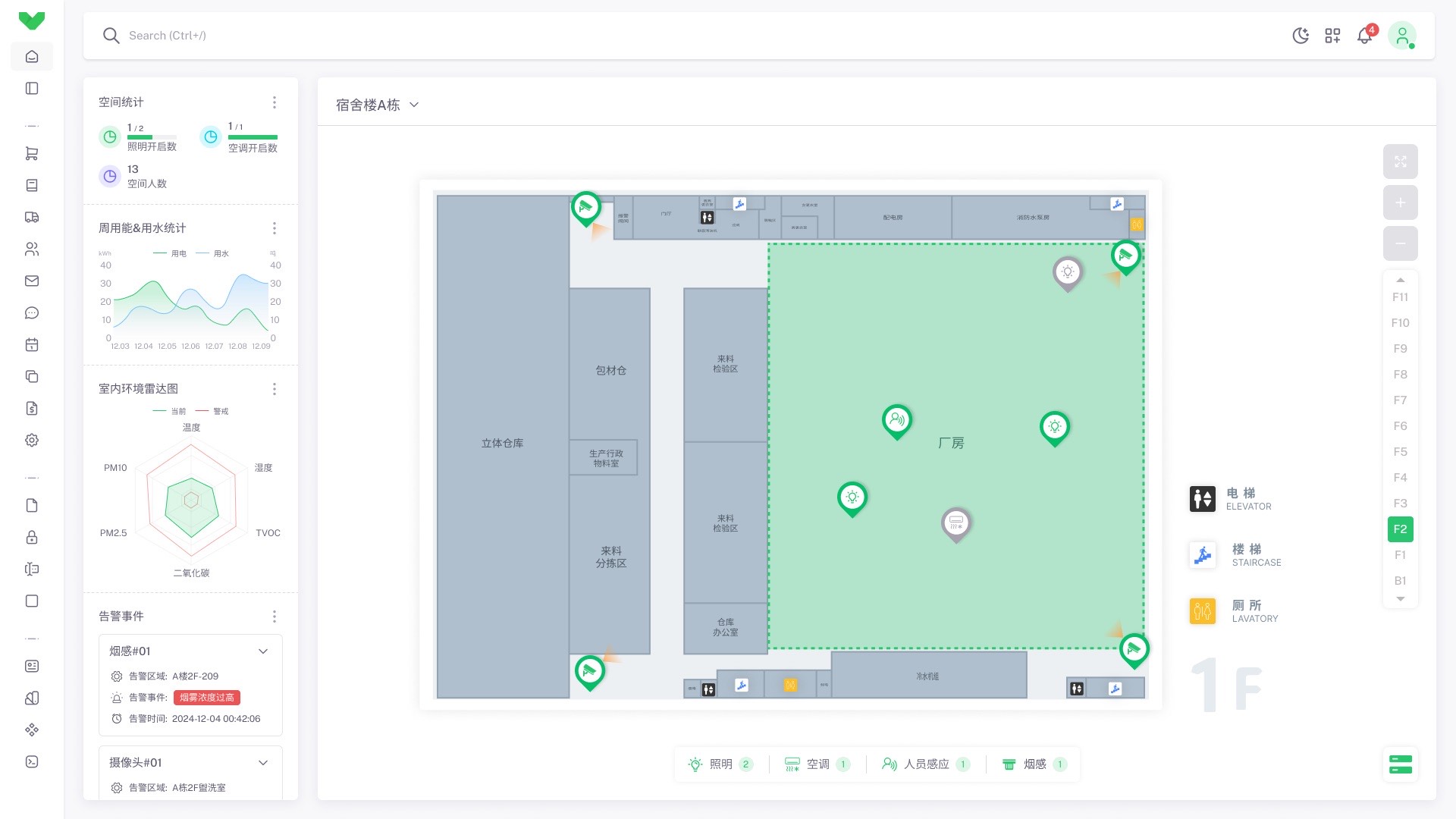Toggle 空调 device filter

[x=817, y=764]
